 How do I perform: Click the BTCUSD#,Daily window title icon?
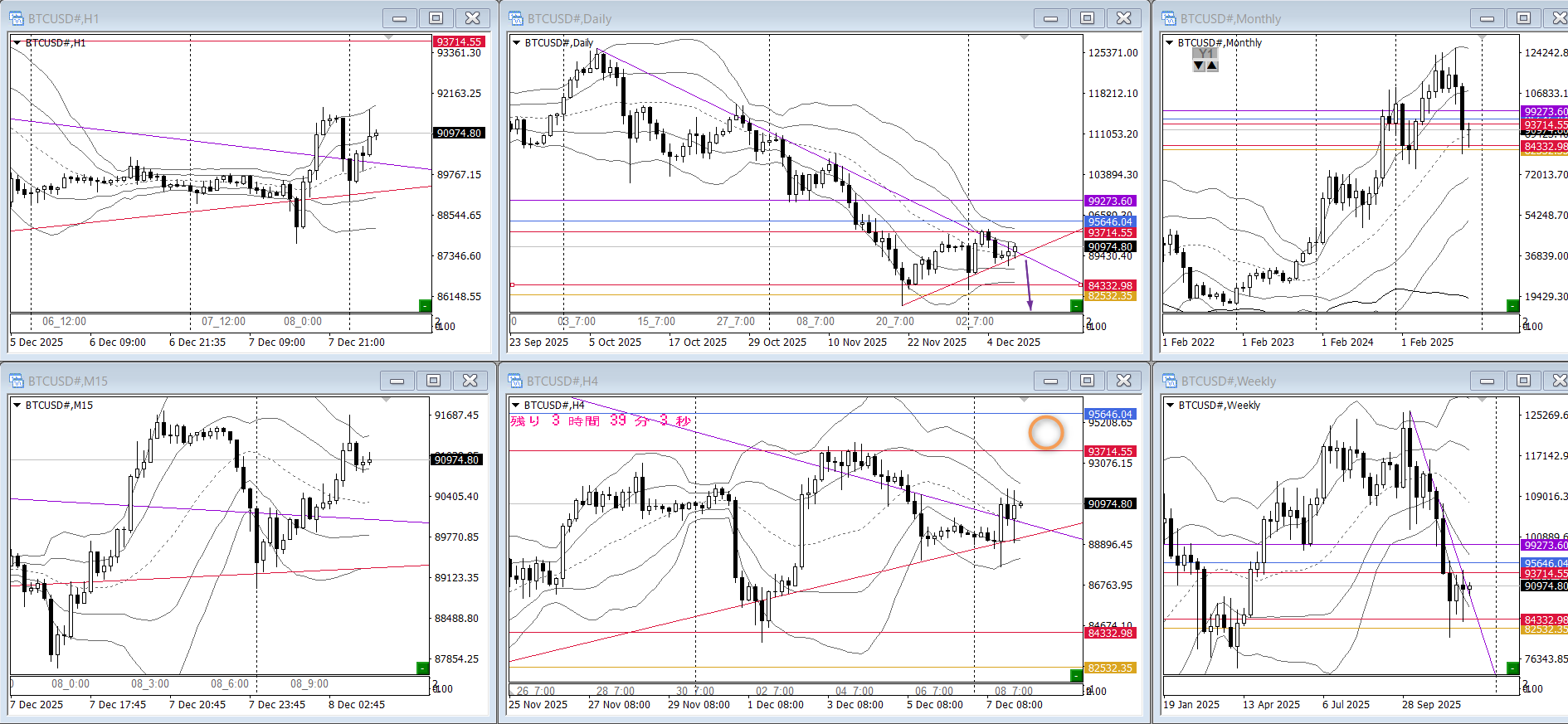pos(516,18)
